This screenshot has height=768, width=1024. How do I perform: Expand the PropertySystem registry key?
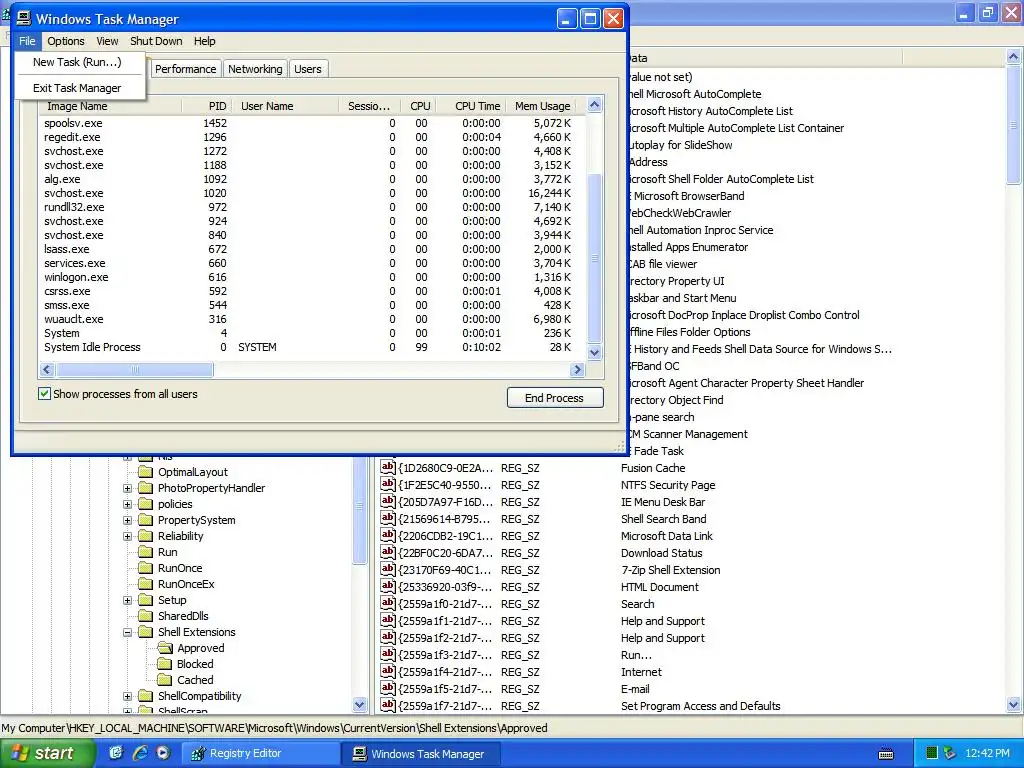point(128,520)
